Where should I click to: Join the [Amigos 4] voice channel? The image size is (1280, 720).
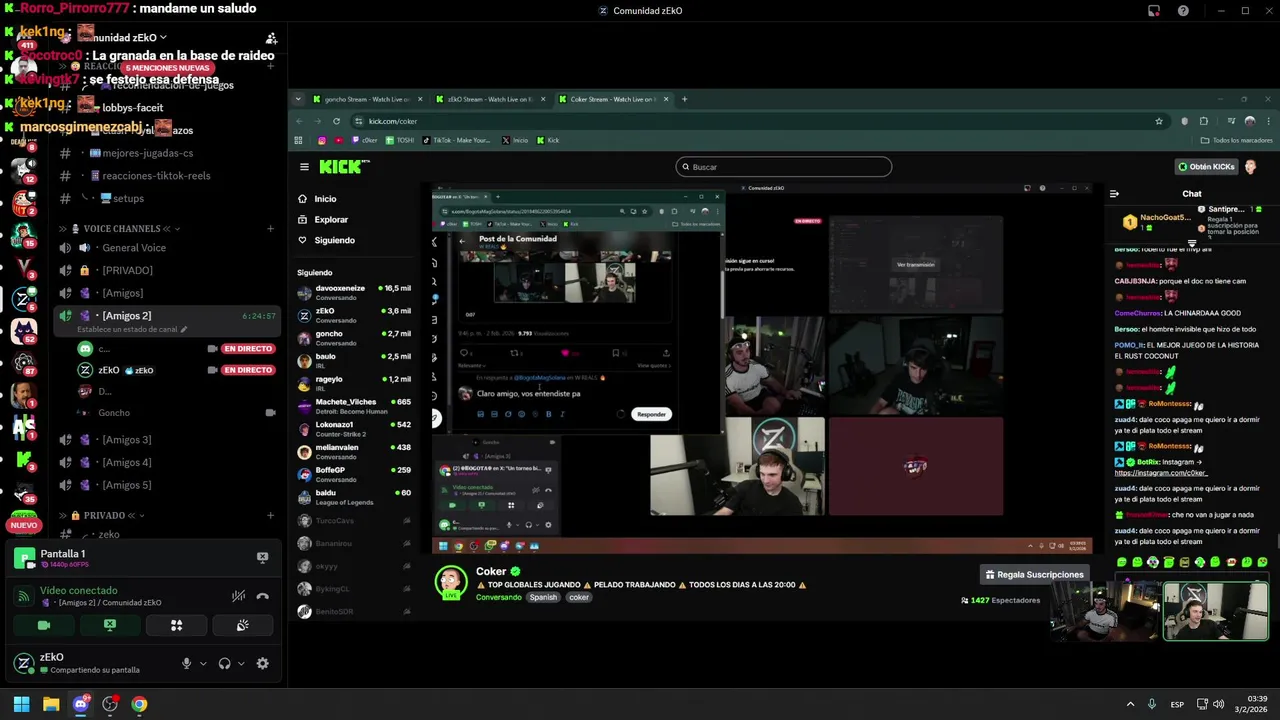[x=126, y=462]
